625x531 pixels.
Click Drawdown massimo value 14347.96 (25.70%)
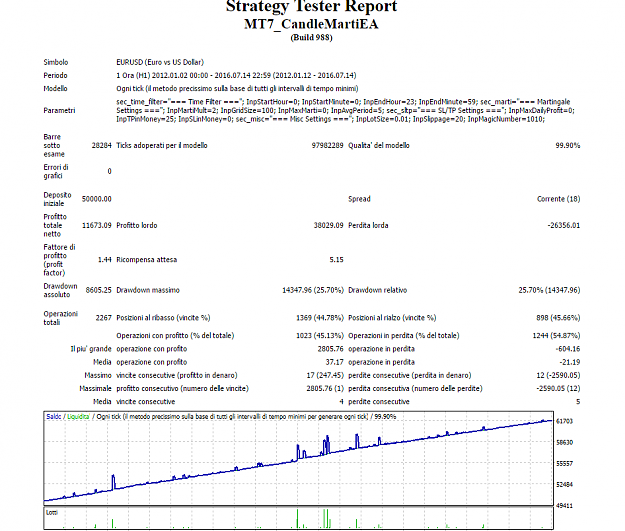[x=313, y=290]
